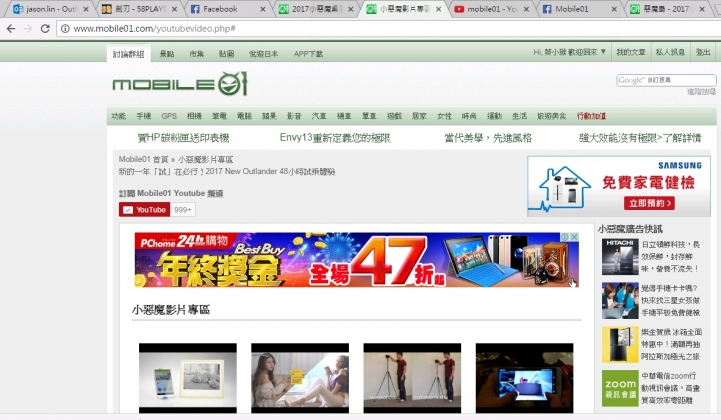Click the Mobile01 logo
Viewport: 721px width, 420px height.
[x=180, y=84]
